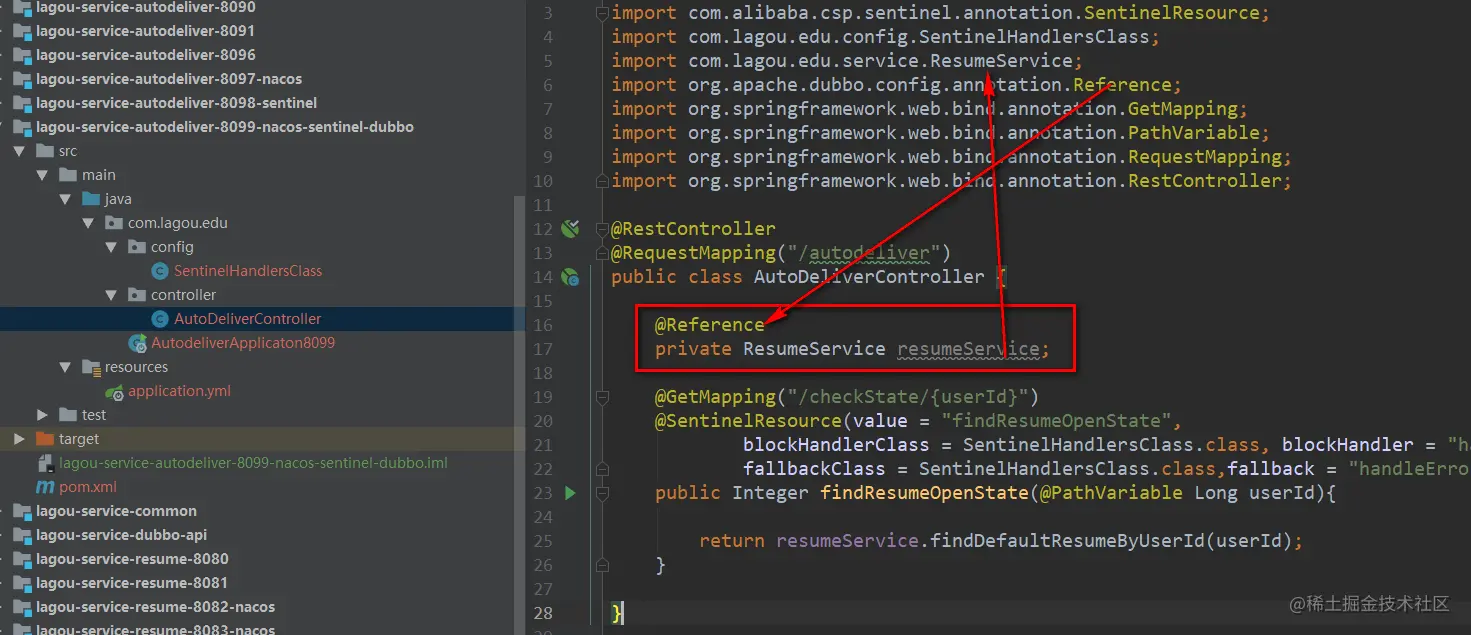The height and width of the screenshot is (635, 1471).
Task: Open pom.xml file
Action: (88, 487)
